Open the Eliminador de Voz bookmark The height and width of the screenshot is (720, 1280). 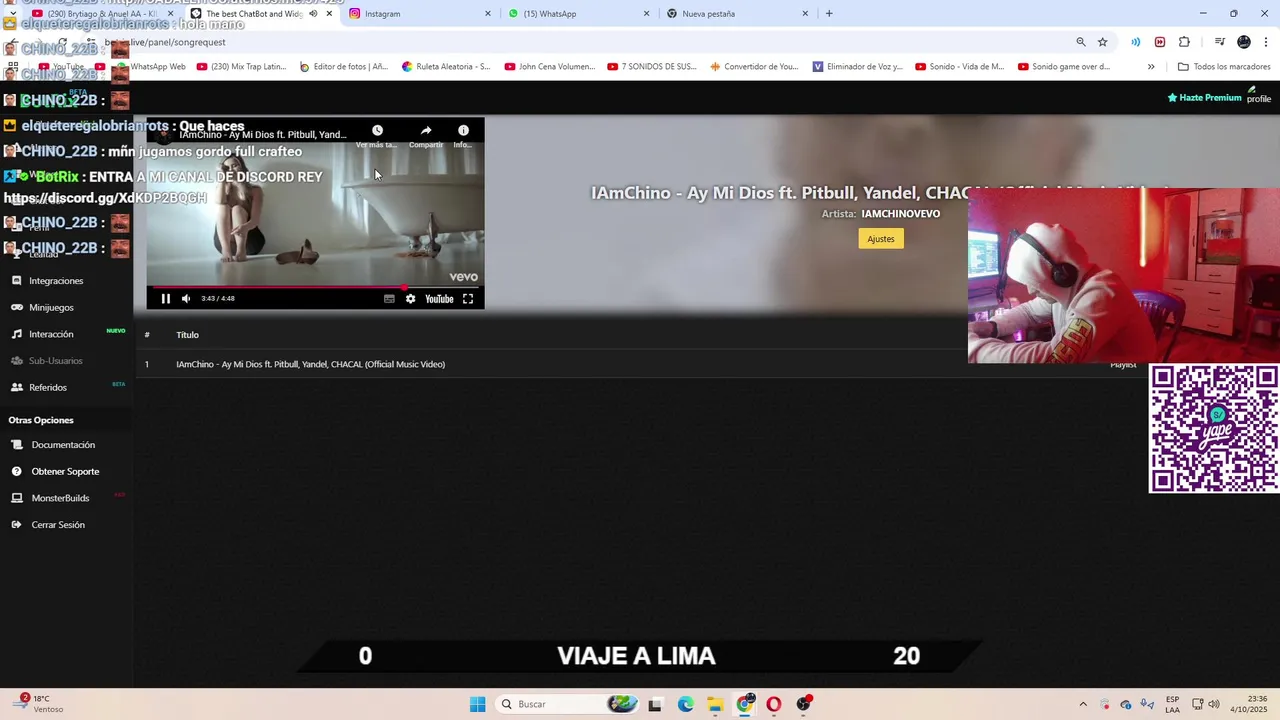[858, 67]
